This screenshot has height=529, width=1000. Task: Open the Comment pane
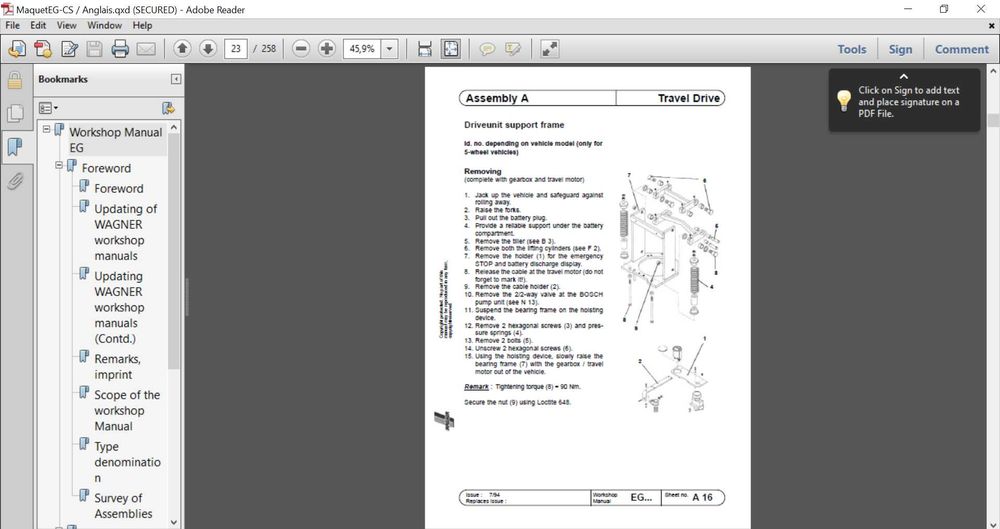click(962, 49)
